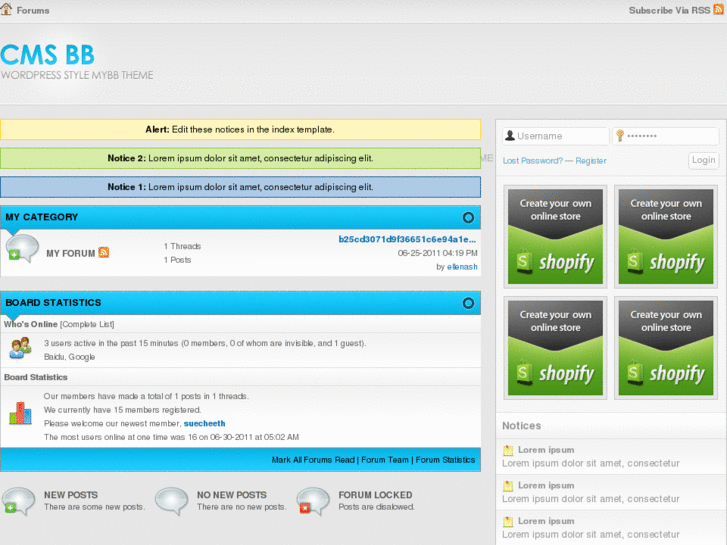Screen dimensions: 727x545
Task: Click the Login button
Action: coord(703,160)
